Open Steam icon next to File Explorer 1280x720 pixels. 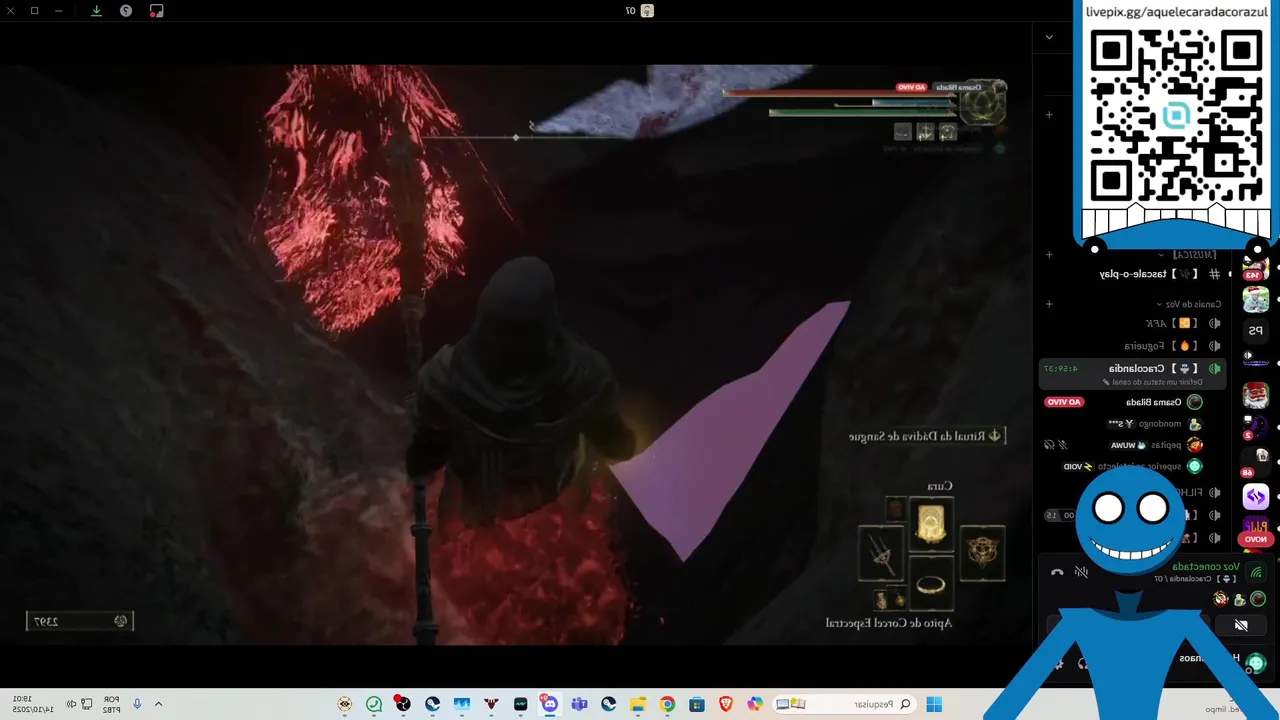click(x=608, y=704)
